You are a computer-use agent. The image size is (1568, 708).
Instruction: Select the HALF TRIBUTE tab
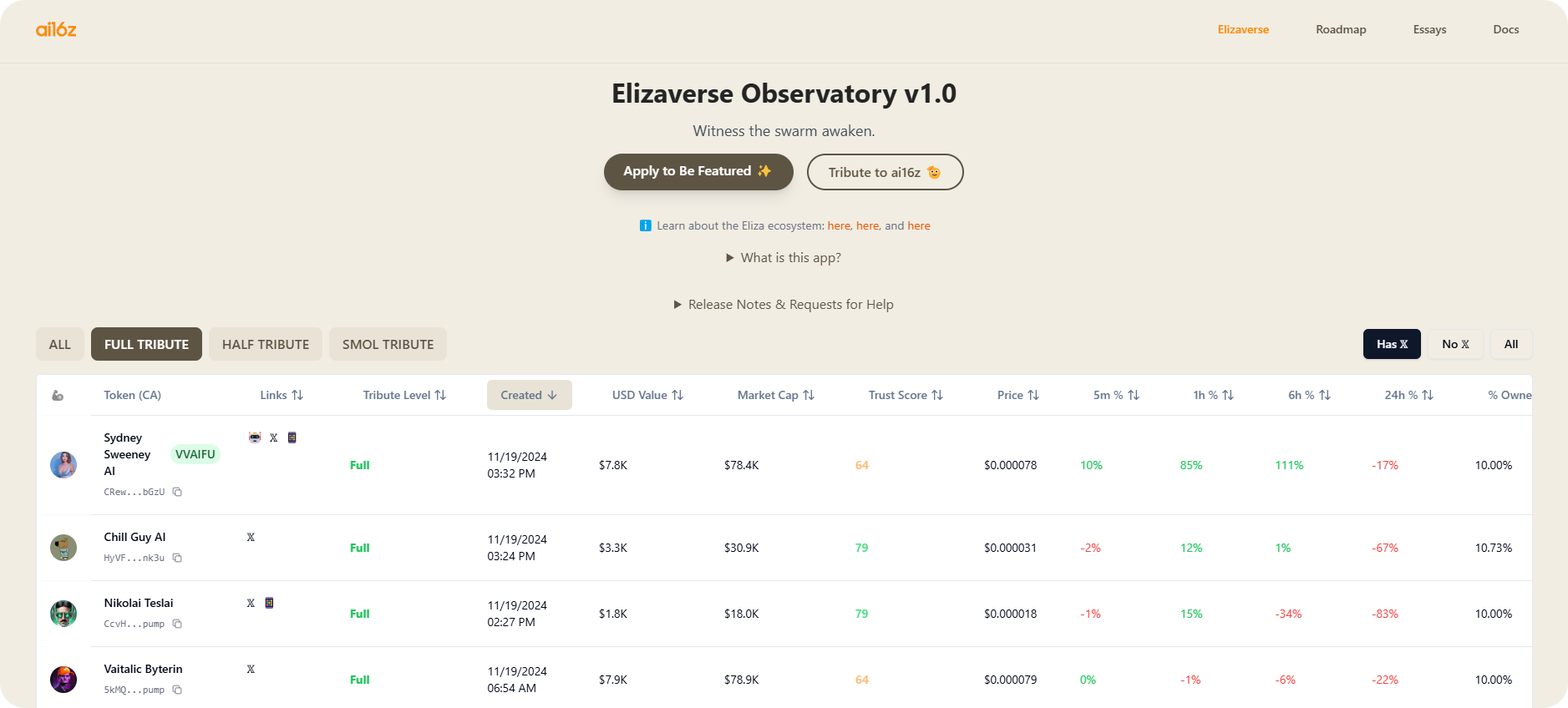(x=266, y=344)
